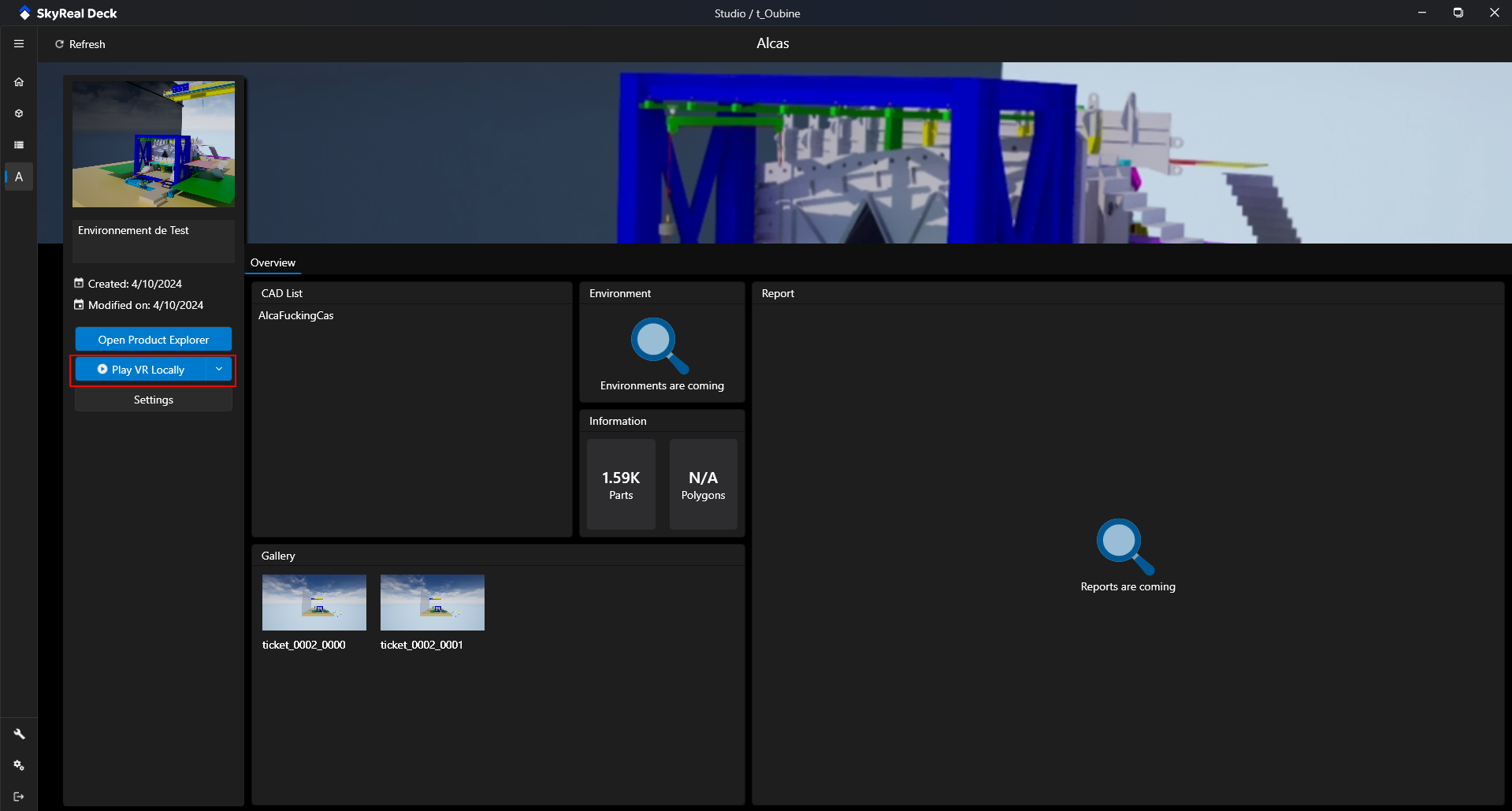The image size is (1512, 811).
Task: Select the 'A' project sidebar item
Action: [19, 177]
